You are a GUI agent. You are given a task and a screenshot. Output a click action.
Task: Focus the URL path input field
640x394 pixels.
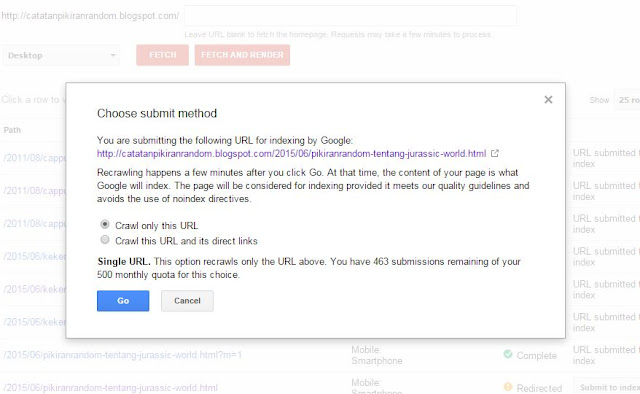point(351,16)
